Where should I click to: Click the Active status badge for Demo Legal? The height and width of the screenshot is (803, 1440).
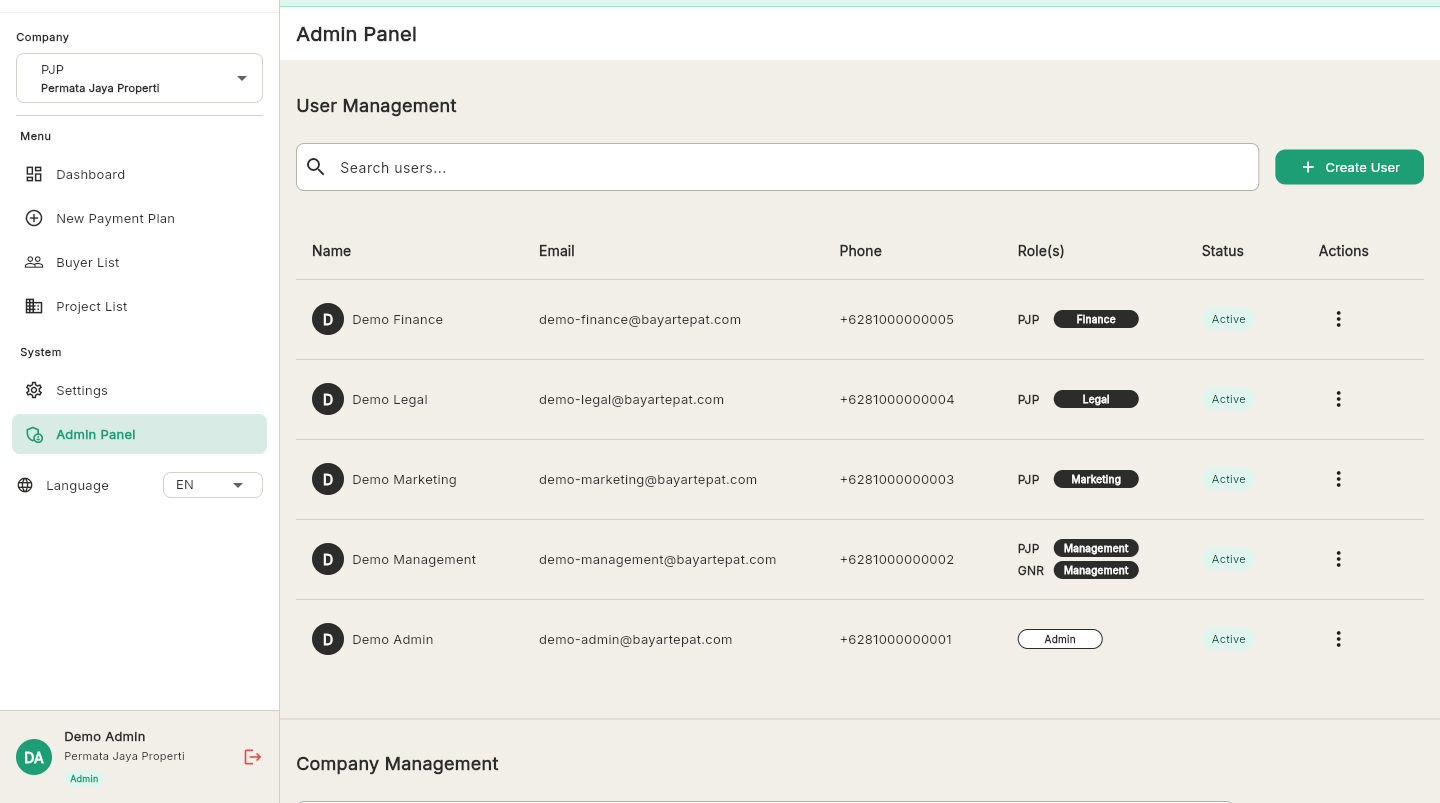(x=1228, y=399)
